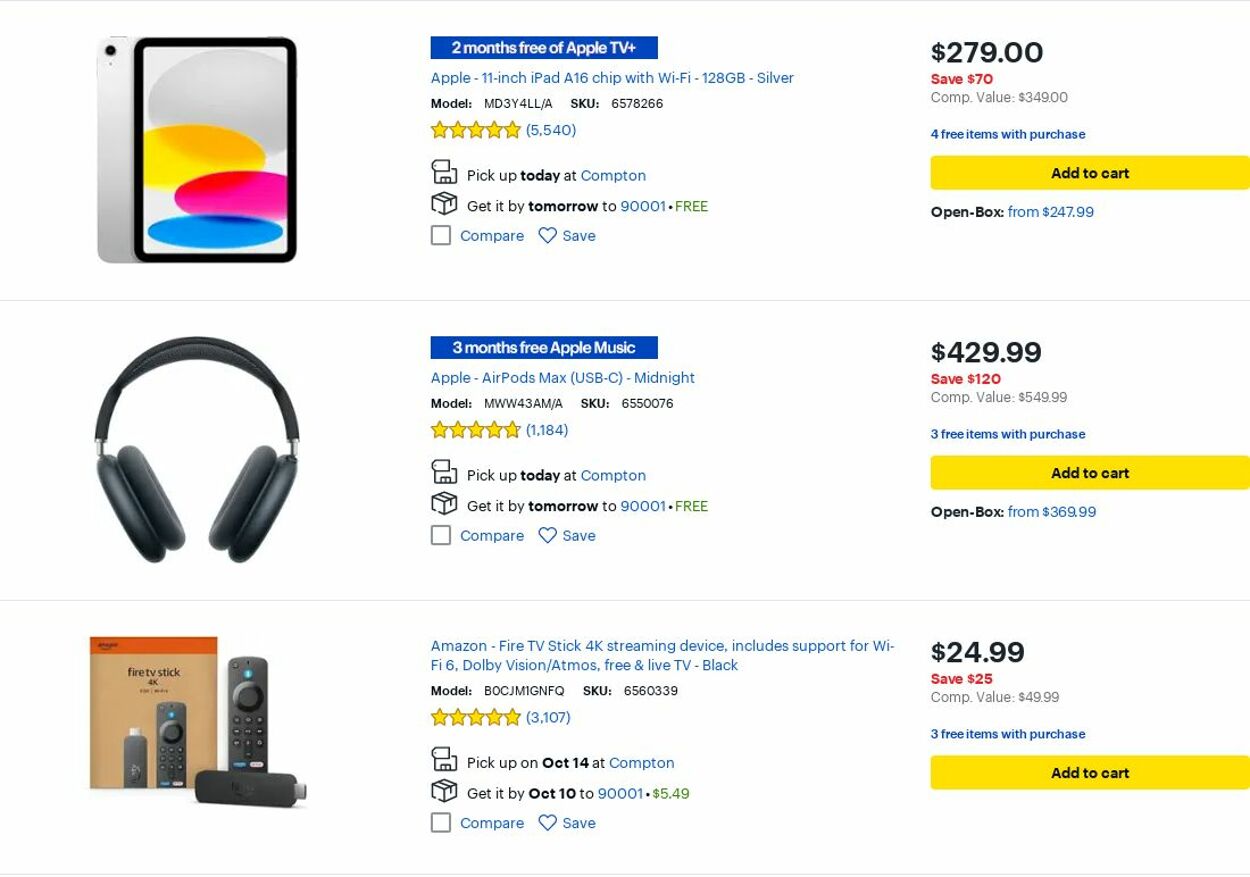This screenshot has height=877, width=1250.
Task: Click the heart Save icon for iPad
Action: click(547, 236)
